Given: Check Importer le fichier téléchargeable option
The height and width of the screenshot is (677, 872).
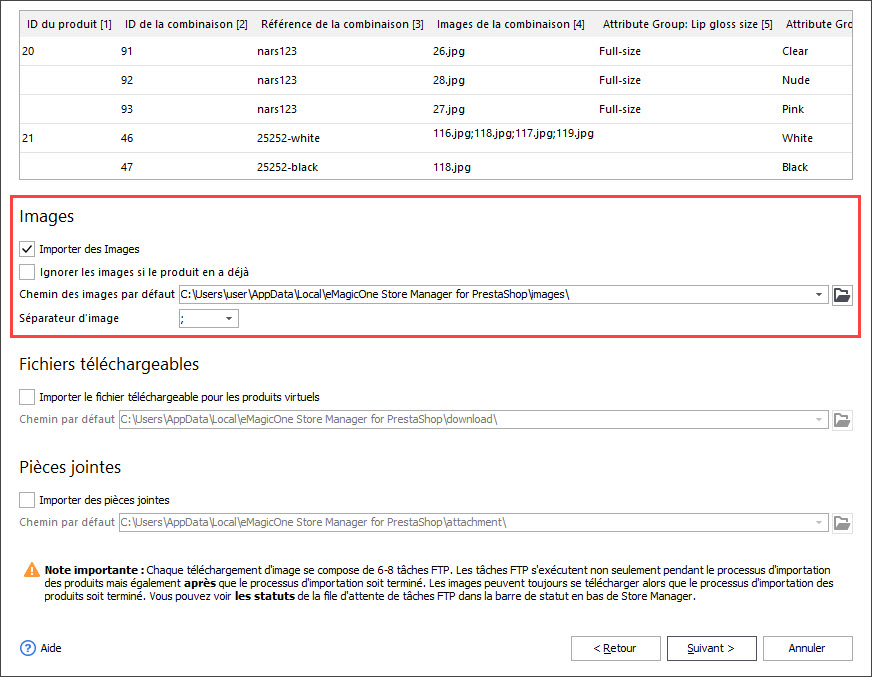Looking at the screenshot, I should click(x=27, y=397).
